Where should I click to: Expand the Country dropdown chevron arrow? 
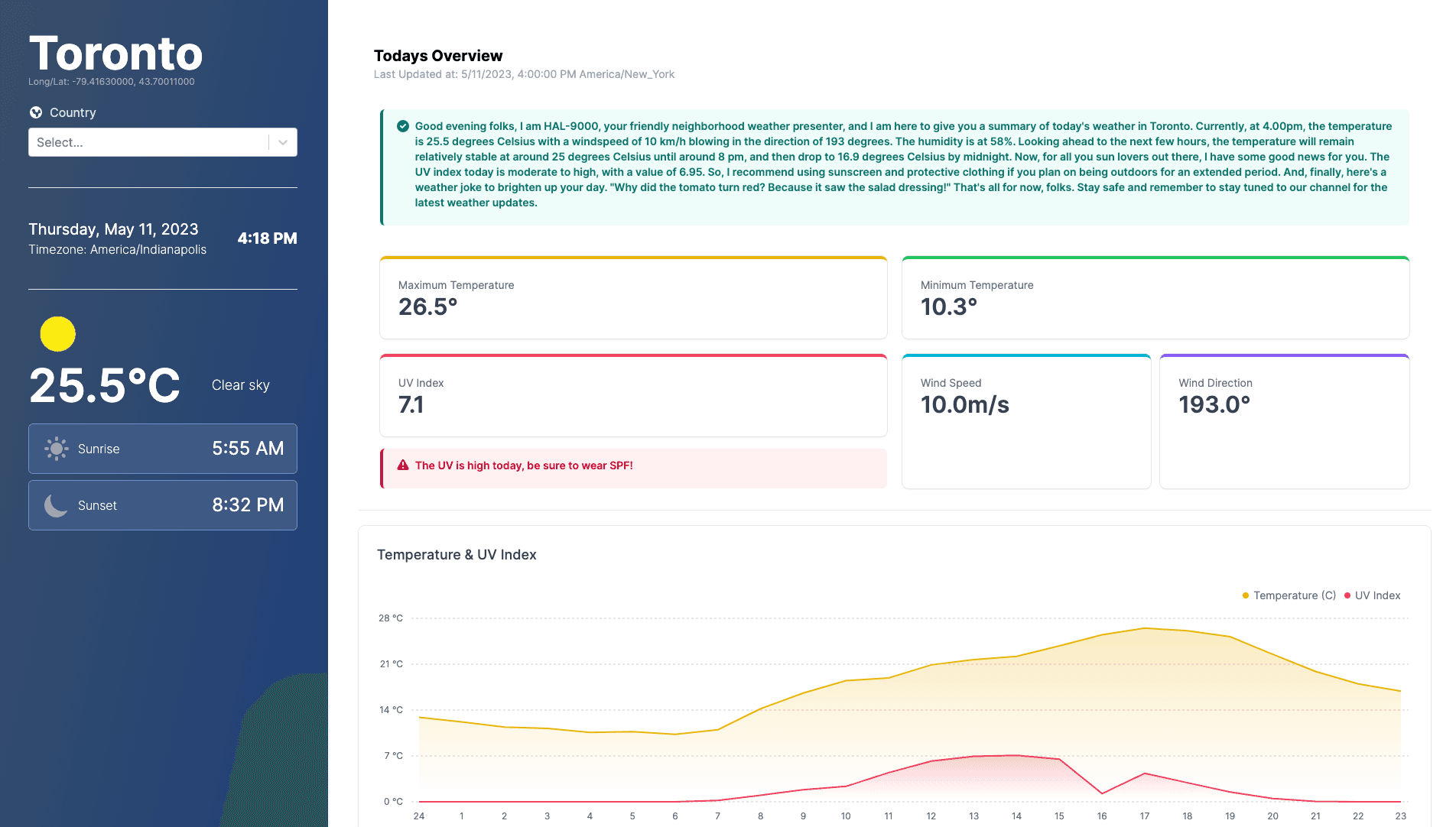pyautogui.click(x=283, y=142)
